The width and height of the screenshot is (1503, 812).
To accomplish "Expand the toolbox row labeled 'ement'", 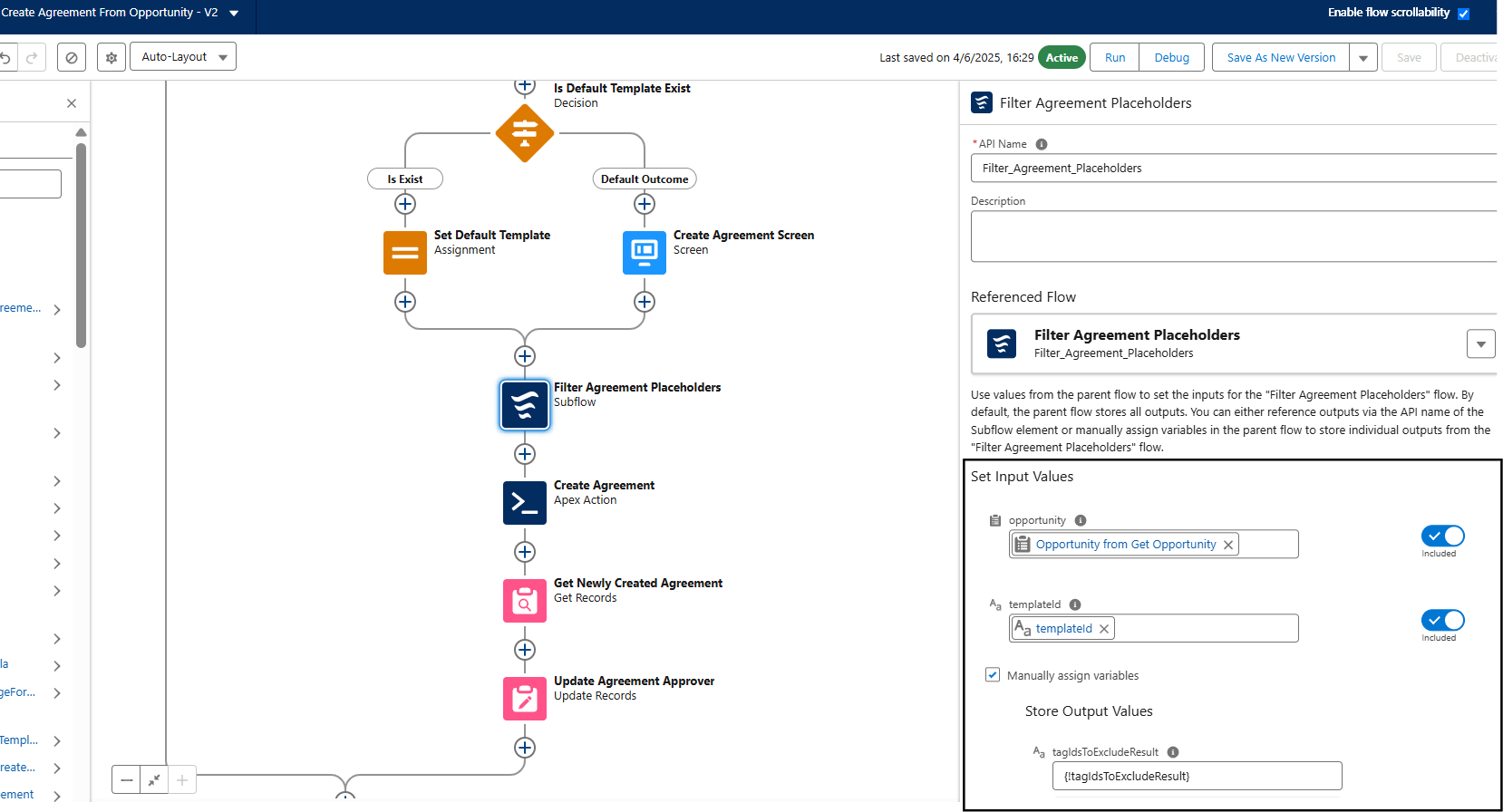I will point(57,796).
